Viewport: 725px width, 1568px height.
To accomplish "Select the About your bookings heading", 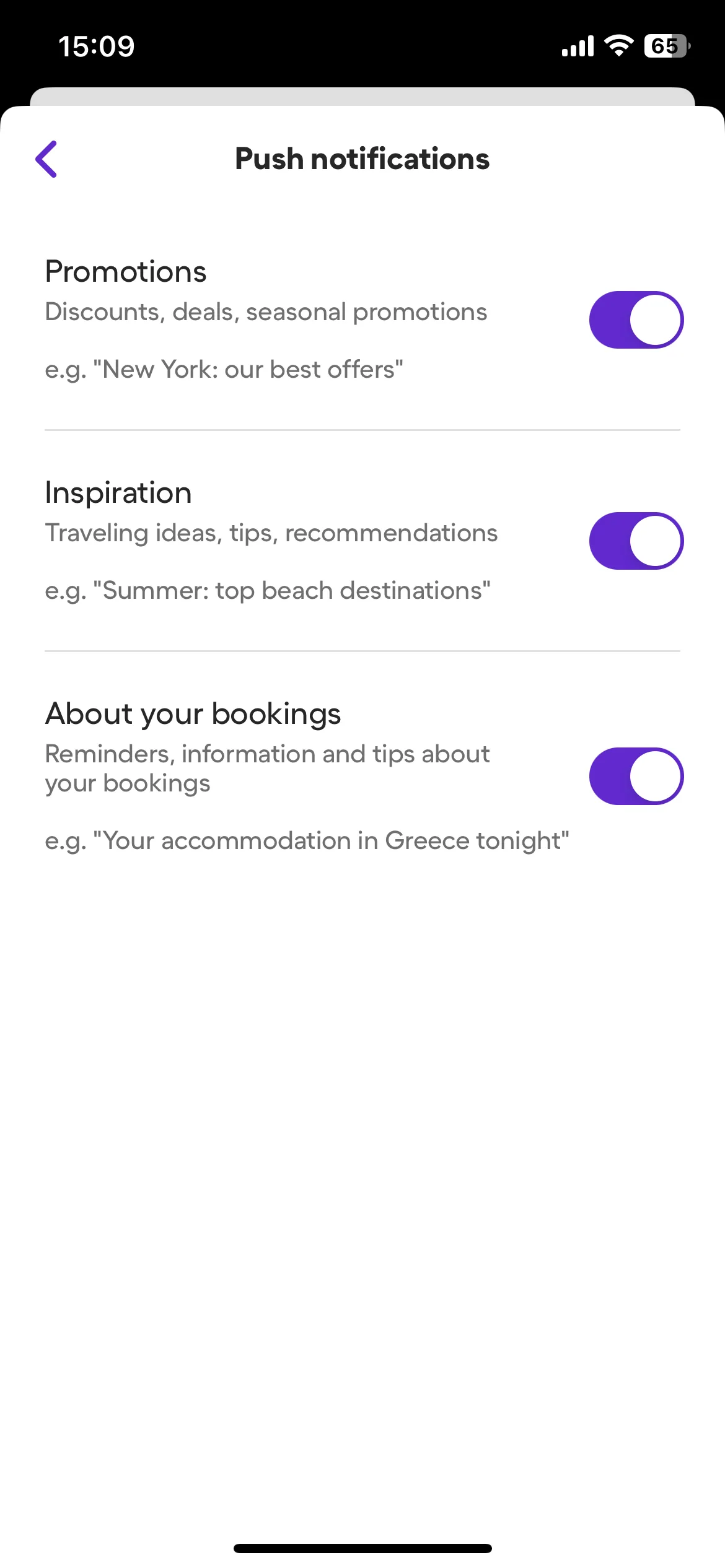I will 193,713.
